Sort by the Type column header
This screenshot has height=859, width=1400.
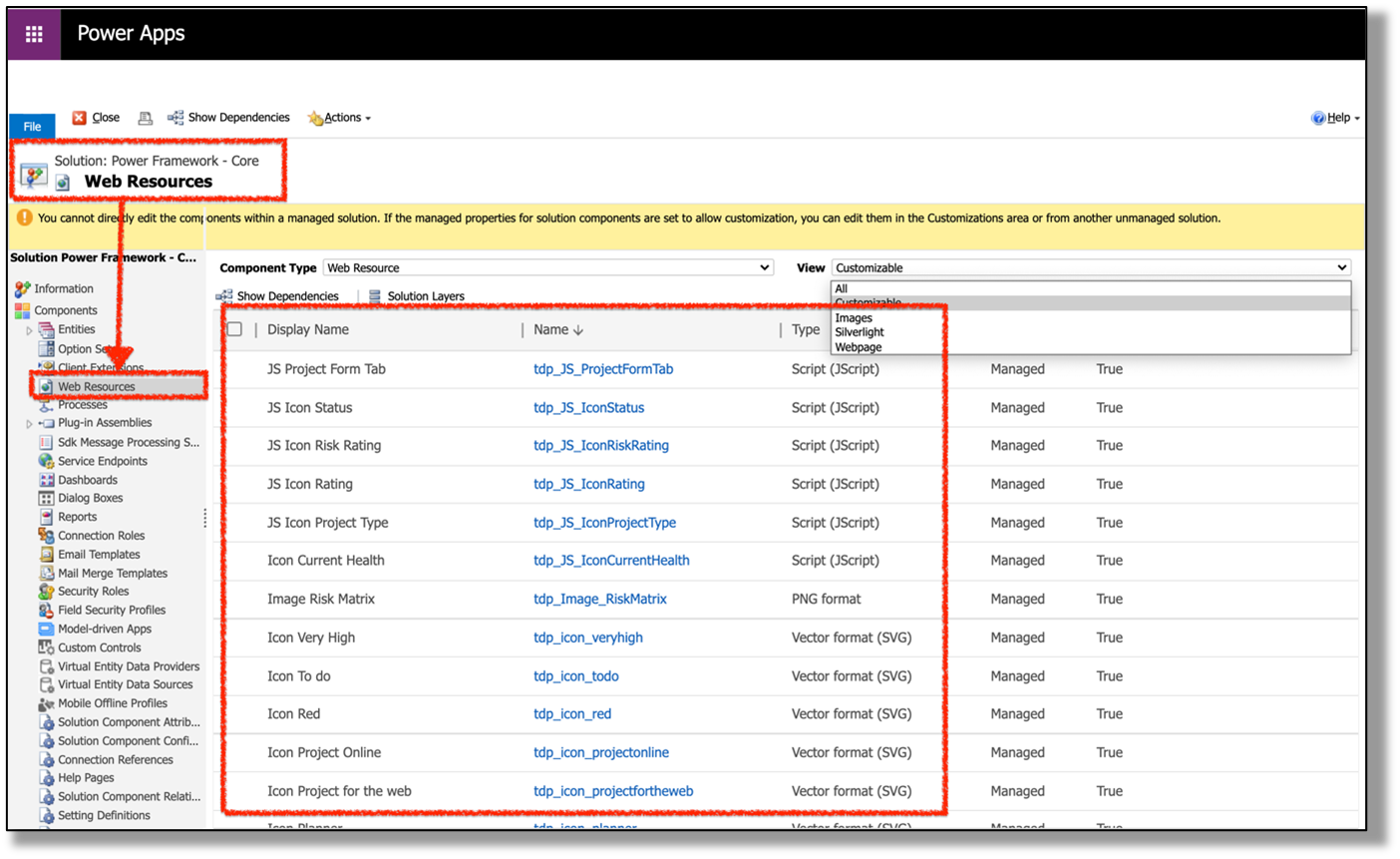pyautogui.click(x=806, y=329)
